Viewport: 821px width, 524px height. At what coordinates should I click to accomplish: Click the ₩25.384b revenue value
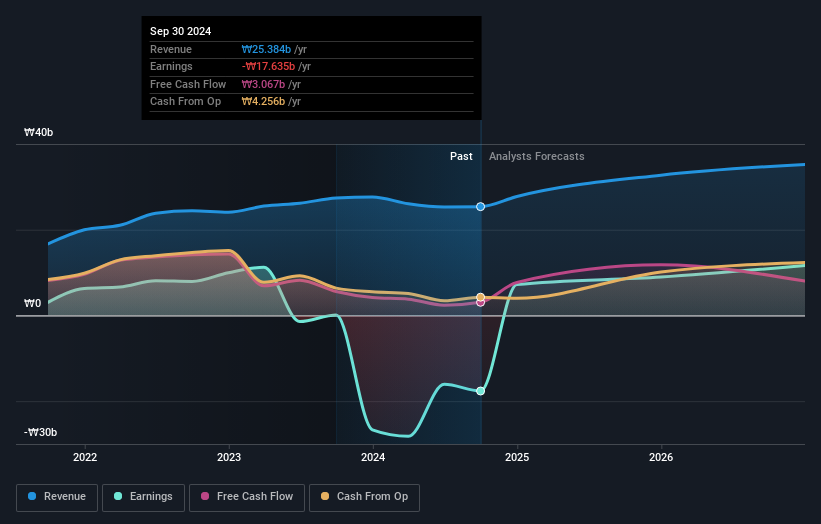pyautogui.click(x=266, y=49)
